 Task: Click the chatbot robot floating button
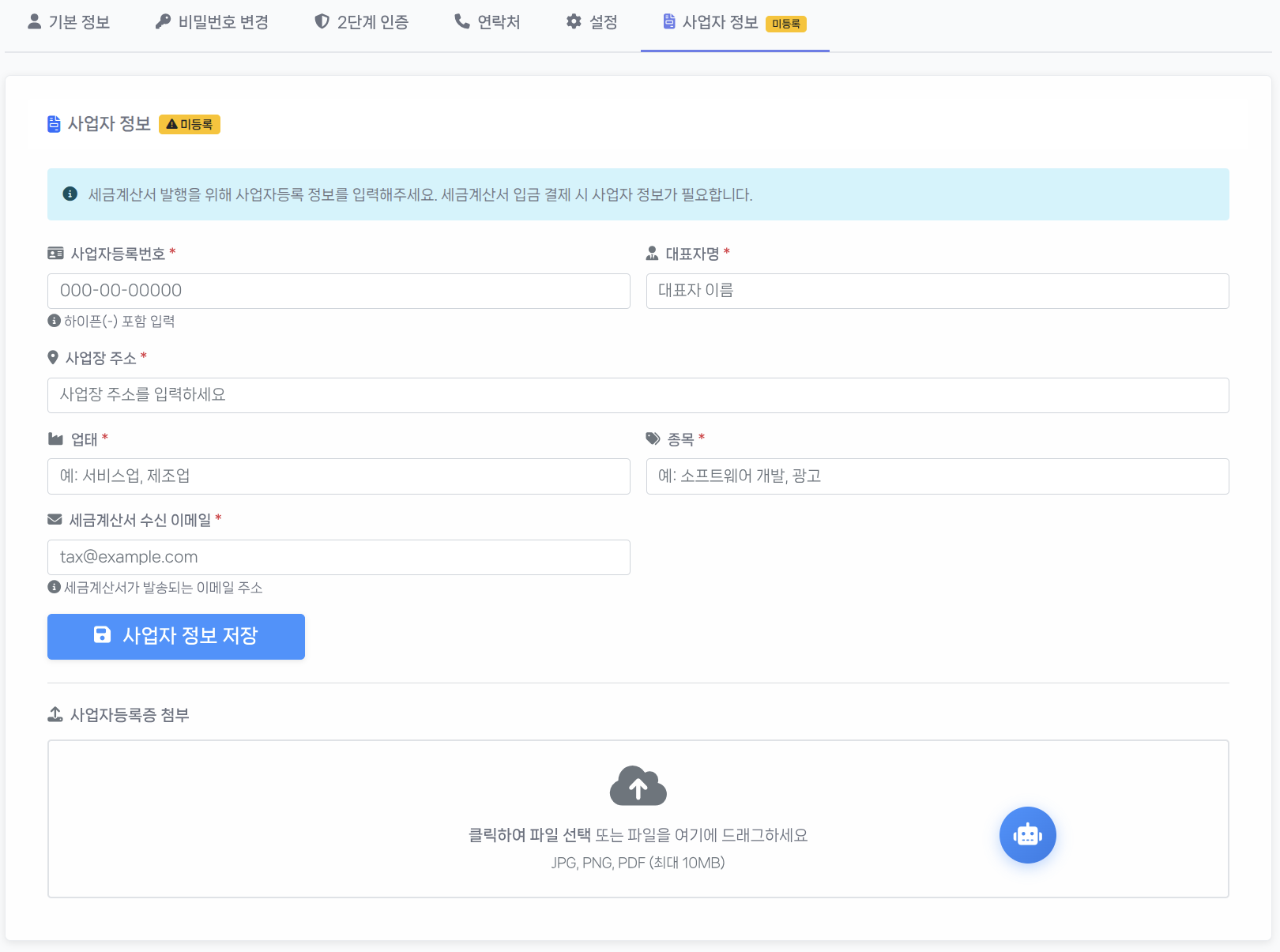point(1027,835)
